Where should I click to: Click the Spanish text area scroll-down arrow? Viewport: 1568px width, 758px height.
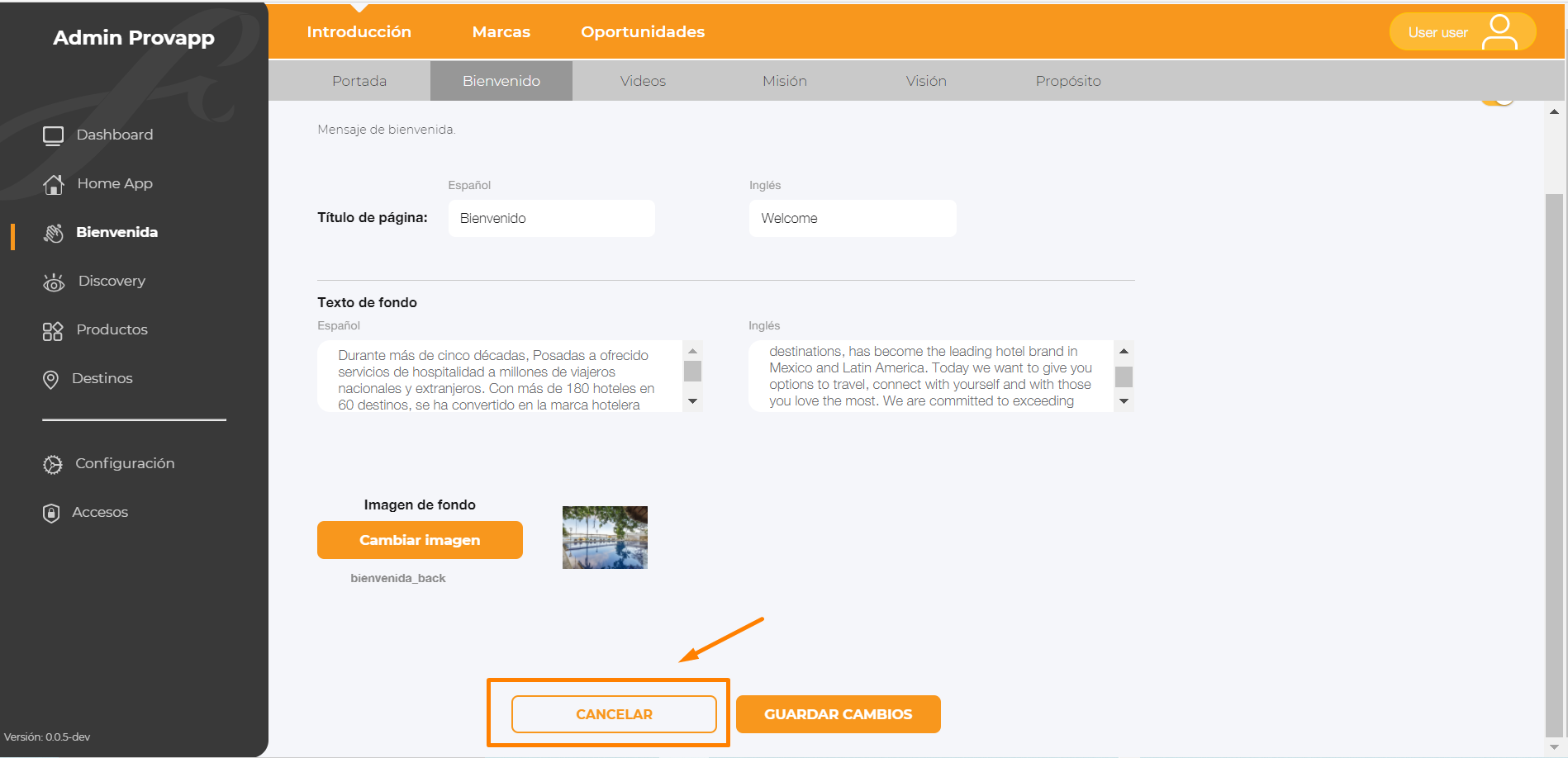pyautogui.click(x=693, y=401)
